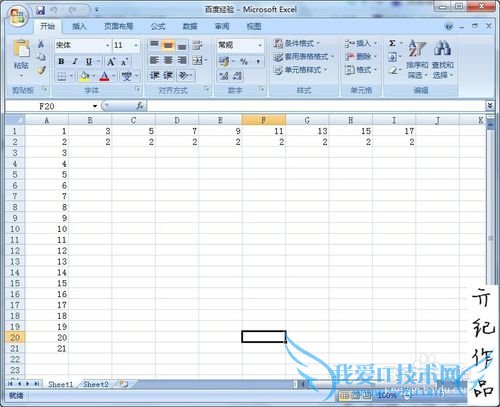
Task: Open 条件格式 conditional formatting menu
Action: click(x=296, y=43)
